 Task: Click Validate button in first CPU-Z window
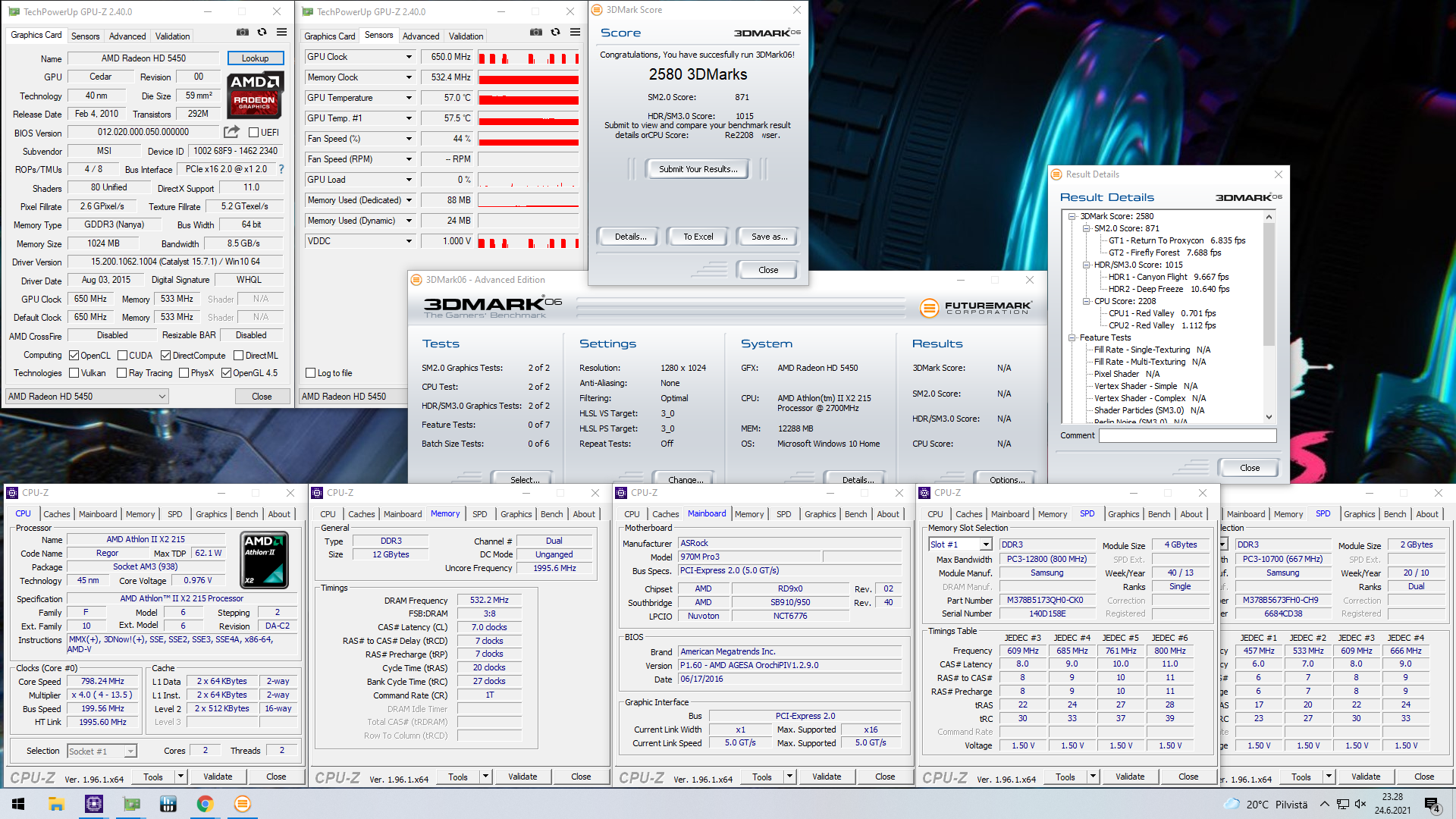tap(218, 777)
